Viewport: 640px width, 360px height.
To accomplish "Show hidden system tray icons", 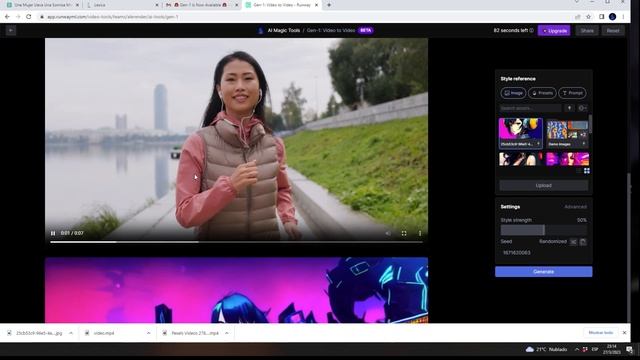I will 576,349.
